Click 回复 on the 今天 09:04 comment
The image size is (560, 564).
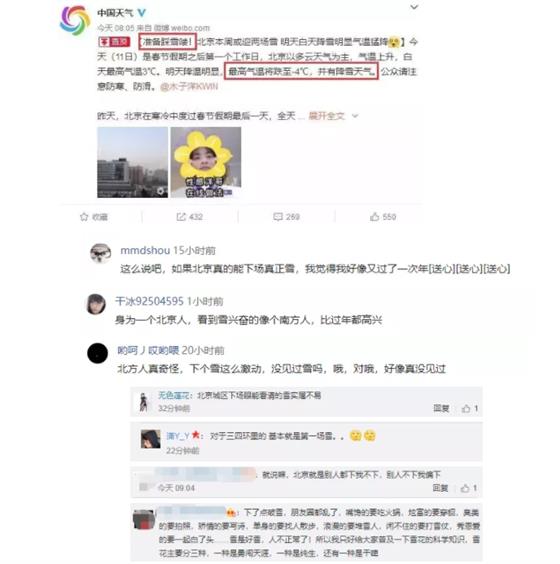point(441,488)
